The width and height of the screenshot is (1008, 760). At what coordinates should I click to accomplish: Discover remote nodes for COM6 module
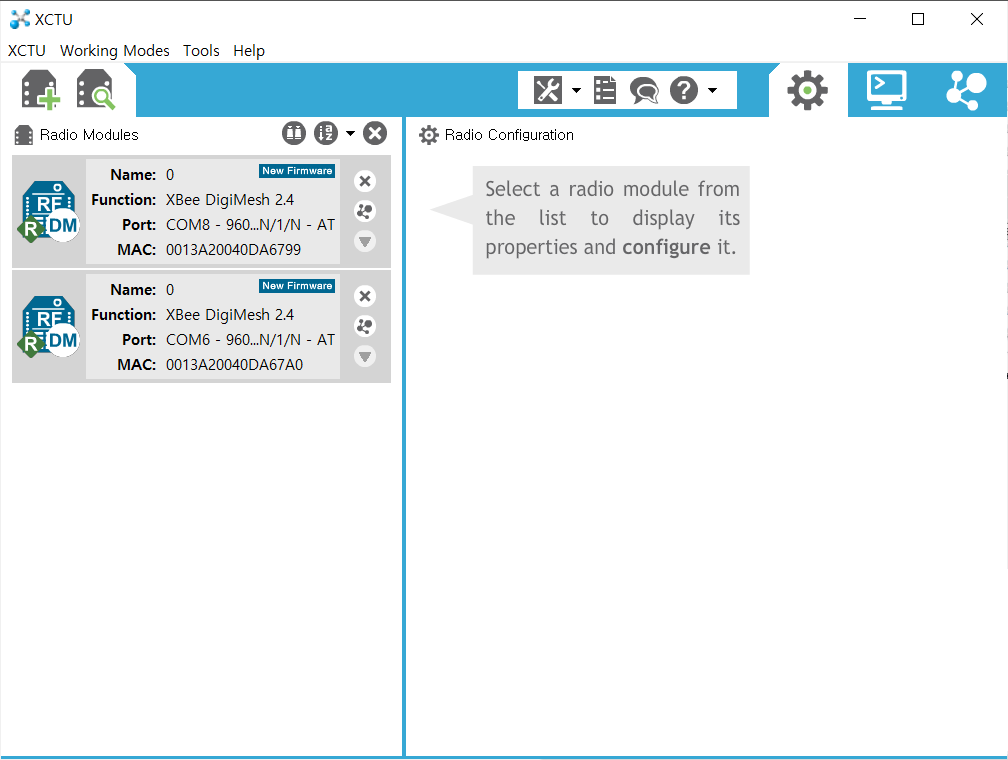tap(365, 326)
